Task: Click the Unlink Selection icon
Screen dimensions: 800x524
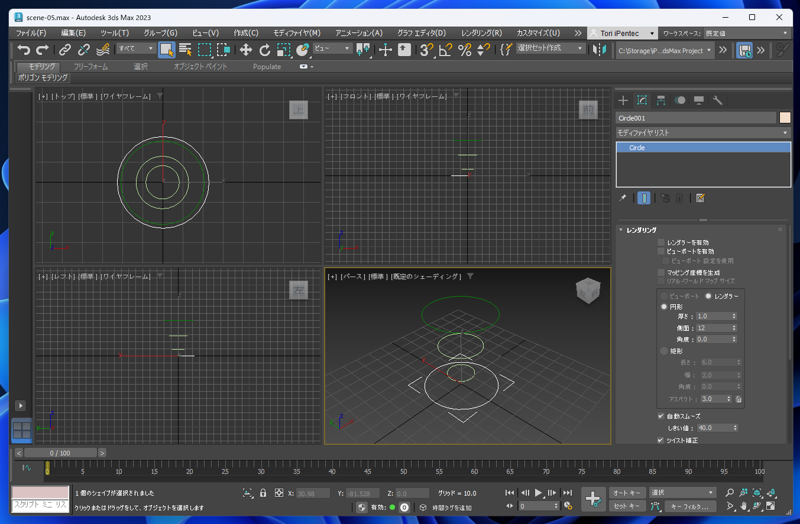Action: pyautogui.click(x=84, y=49)
